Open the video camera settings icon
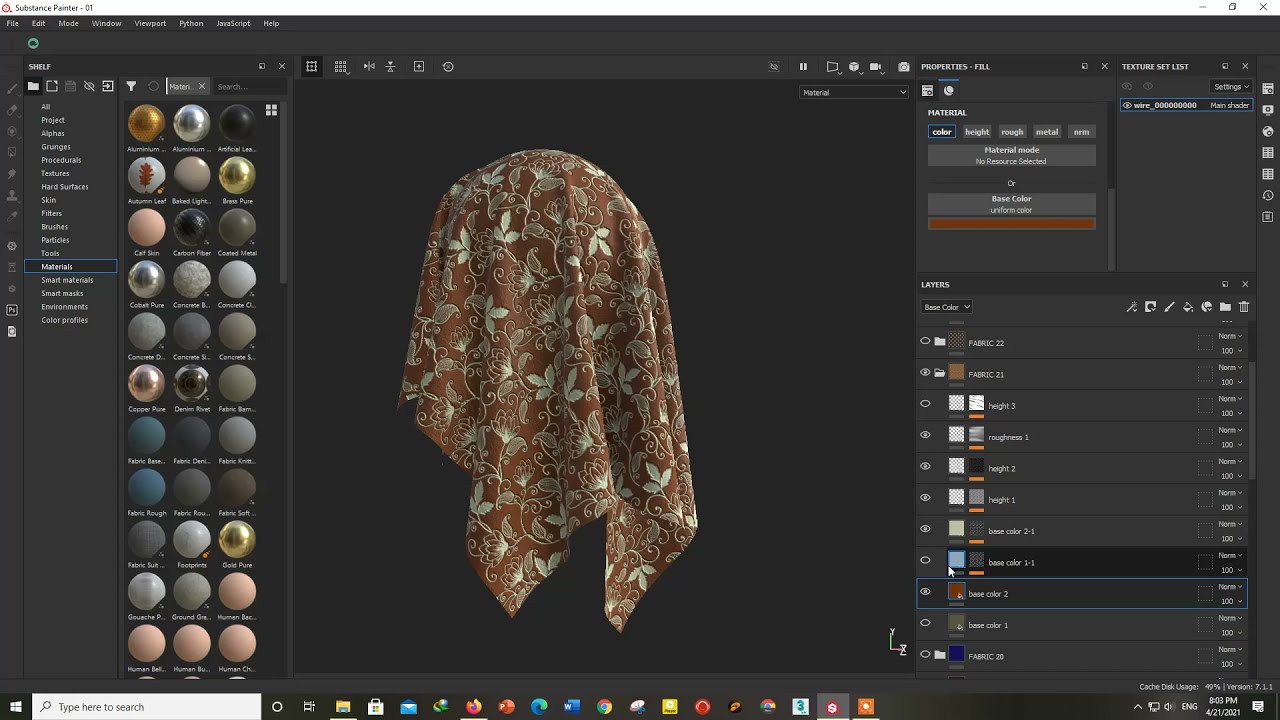Viewport: 1280px width, 720px height. (x=876, y=66)
